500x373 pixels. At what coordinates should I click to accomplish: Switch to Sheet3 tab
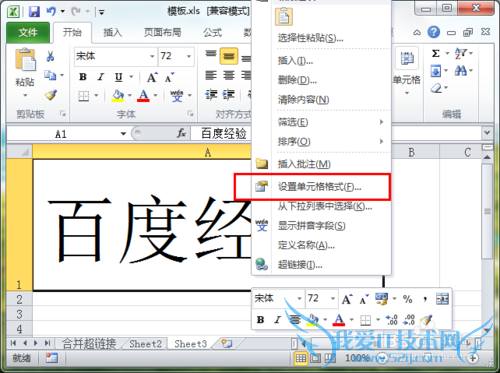tap(191, 344)
